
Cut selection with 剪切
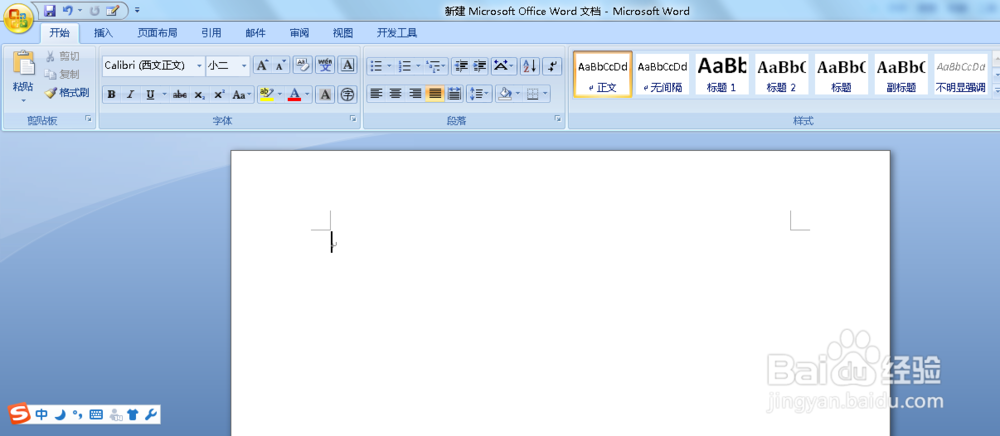point(62,57)
